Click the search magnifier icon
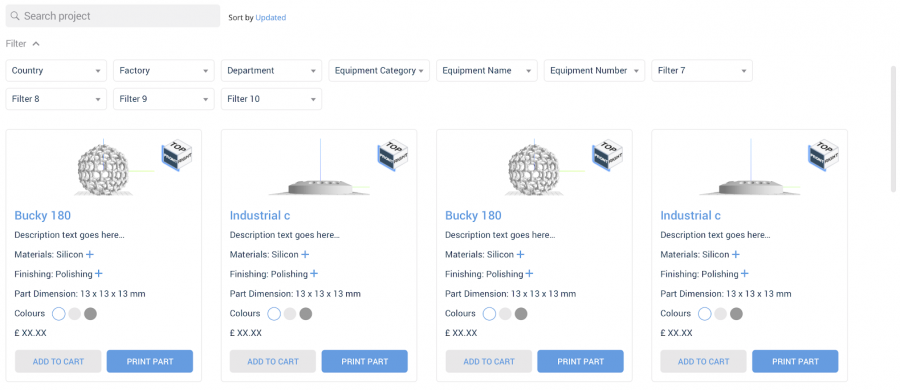900x390 pixels. [x=15, y=16]
